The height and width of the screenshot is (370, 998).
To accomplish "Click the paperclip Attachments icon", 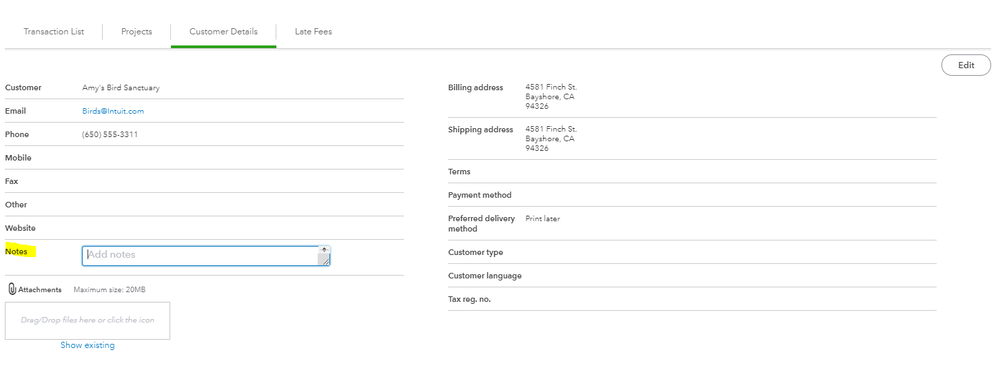I will coord(12,289).
